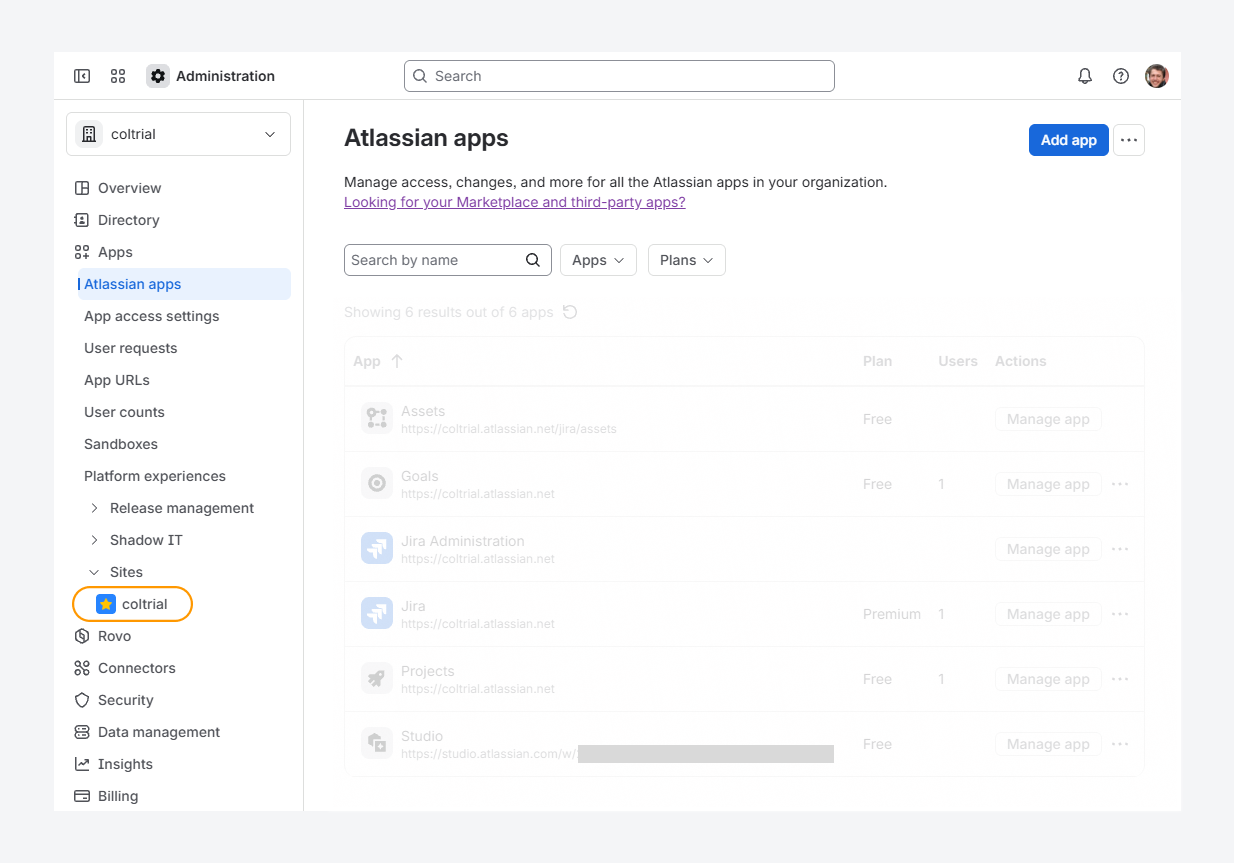Collapse the Sites section
The width and height of the screenshot is (1234, 863).
pyautogui.click(x=95, y=572)
